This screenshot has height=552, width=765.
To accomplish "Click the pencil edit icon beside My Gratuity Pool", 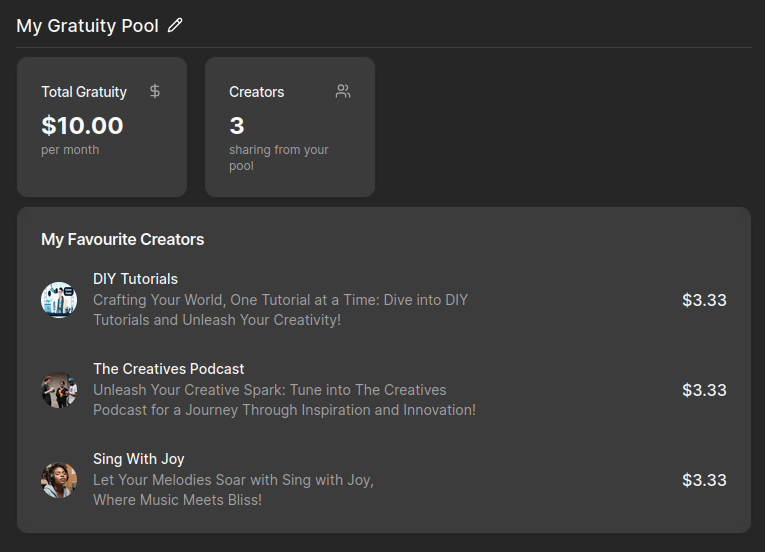I will click(176, 26).
